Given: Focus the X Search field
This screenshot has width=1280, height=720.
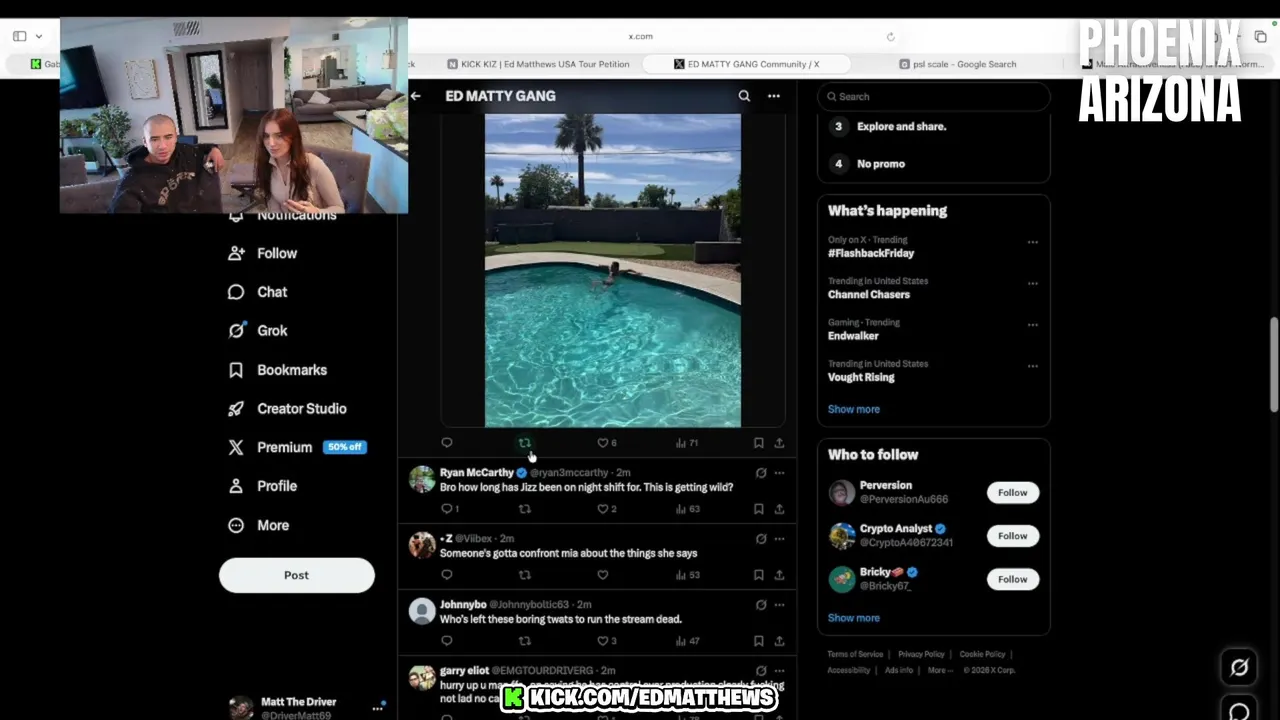Looking at the screenshot, I should point(934,97).
